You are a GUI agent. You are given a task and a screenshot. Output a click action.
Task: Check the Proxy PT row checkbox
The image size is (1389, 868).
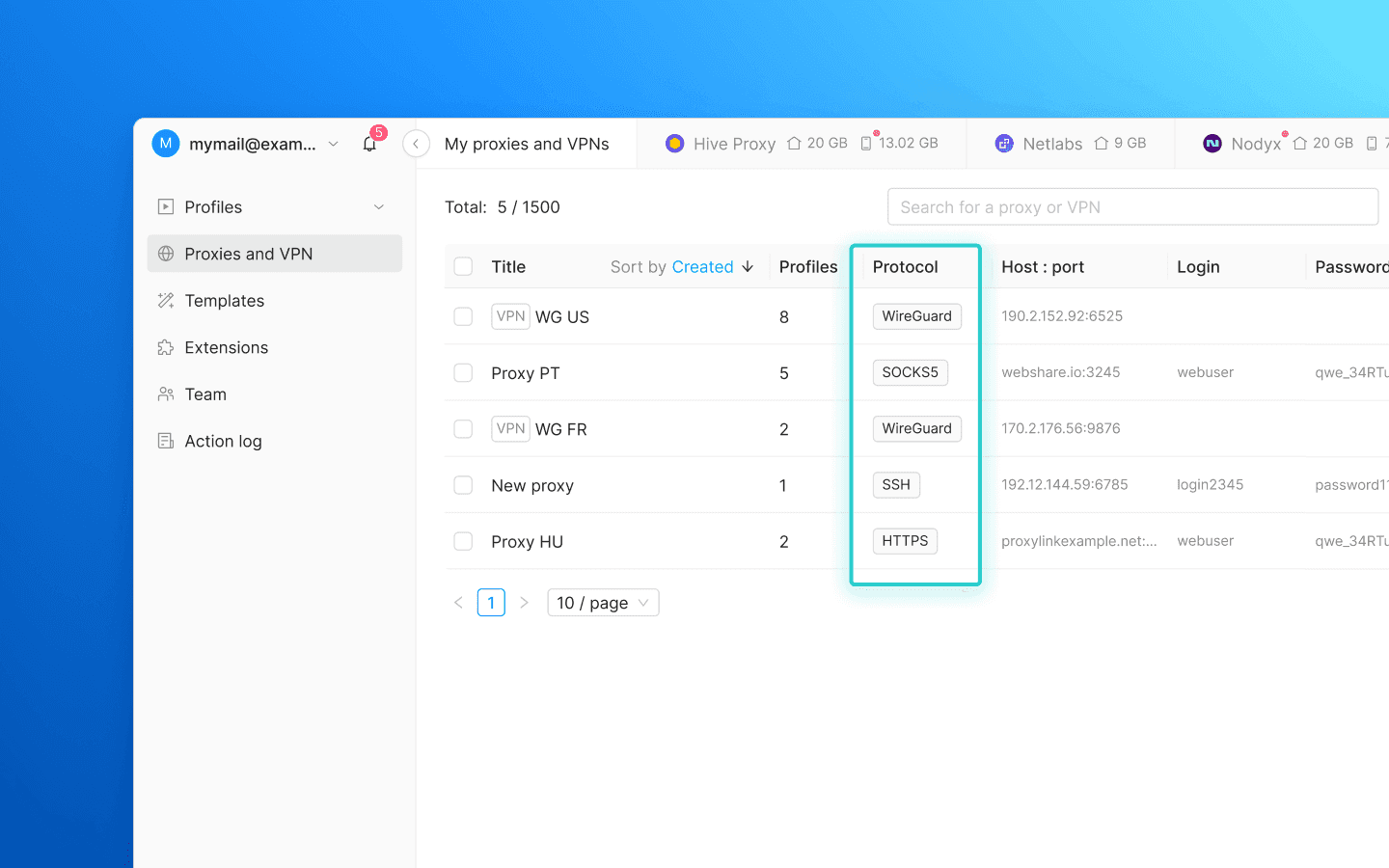click(x=463, y=372)
